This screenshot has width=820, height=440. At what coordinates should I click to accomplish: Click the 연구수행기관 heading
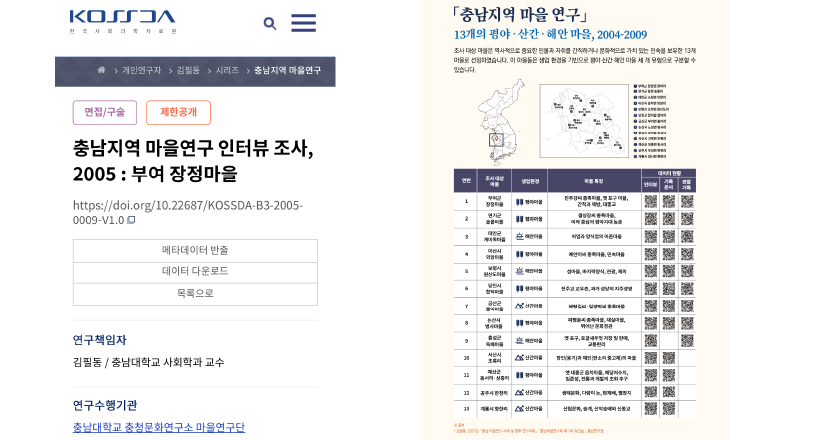coord(105,405)
